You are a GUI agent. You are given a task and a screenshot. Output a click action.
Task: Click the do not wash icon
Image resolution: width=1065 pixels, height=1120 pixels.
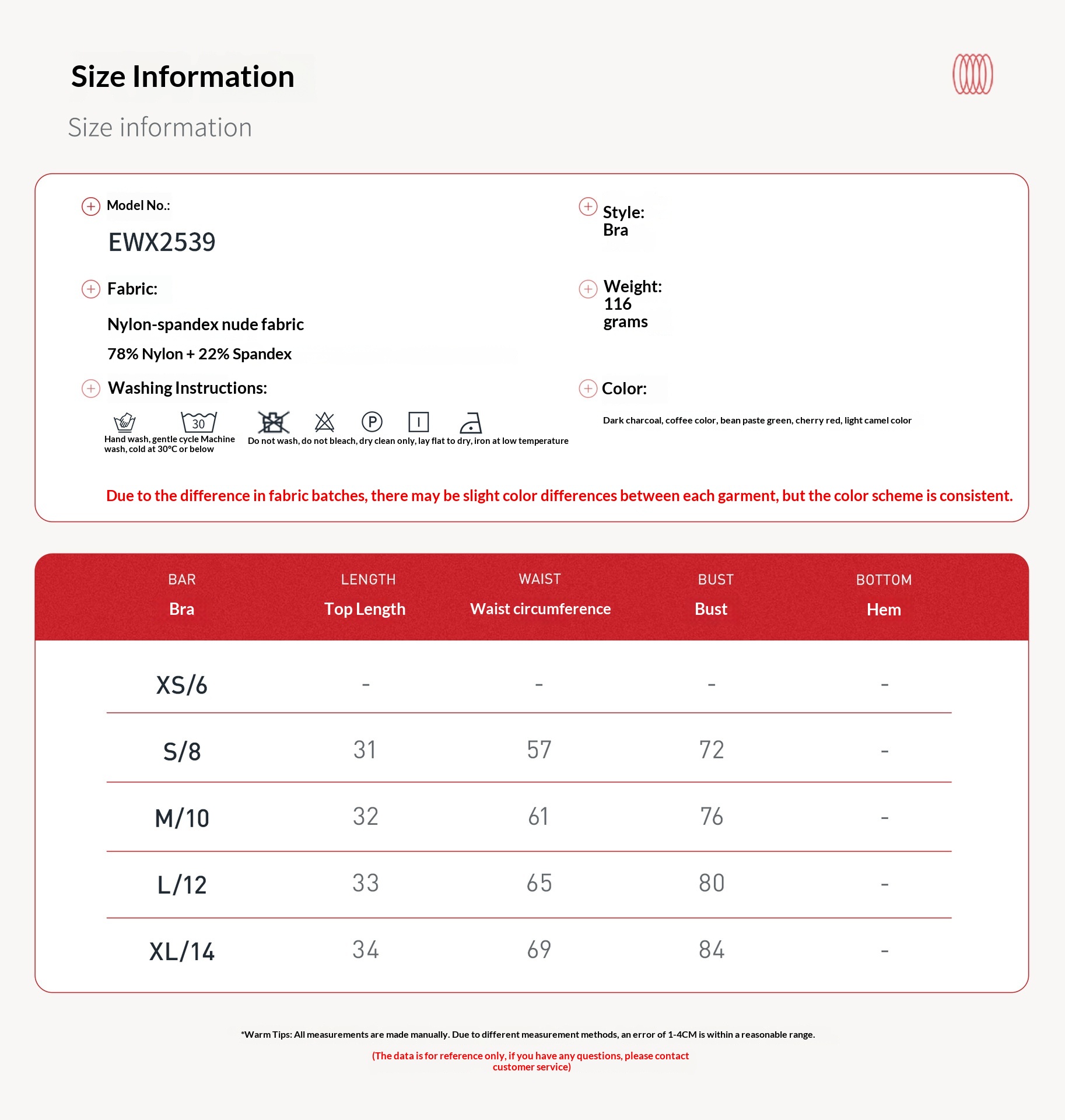[x=273, y=422]
